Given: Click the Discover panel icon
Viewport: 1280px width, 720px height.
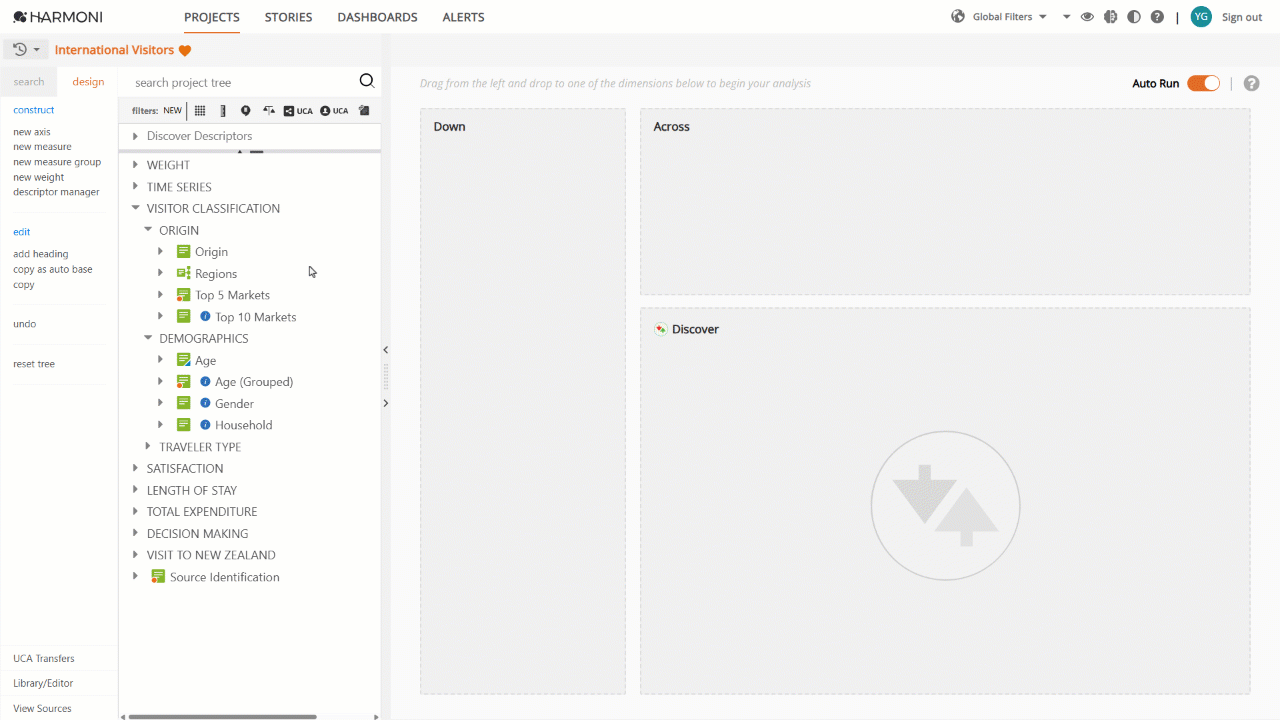Looking at the screenshot, I should click(660, 329).
